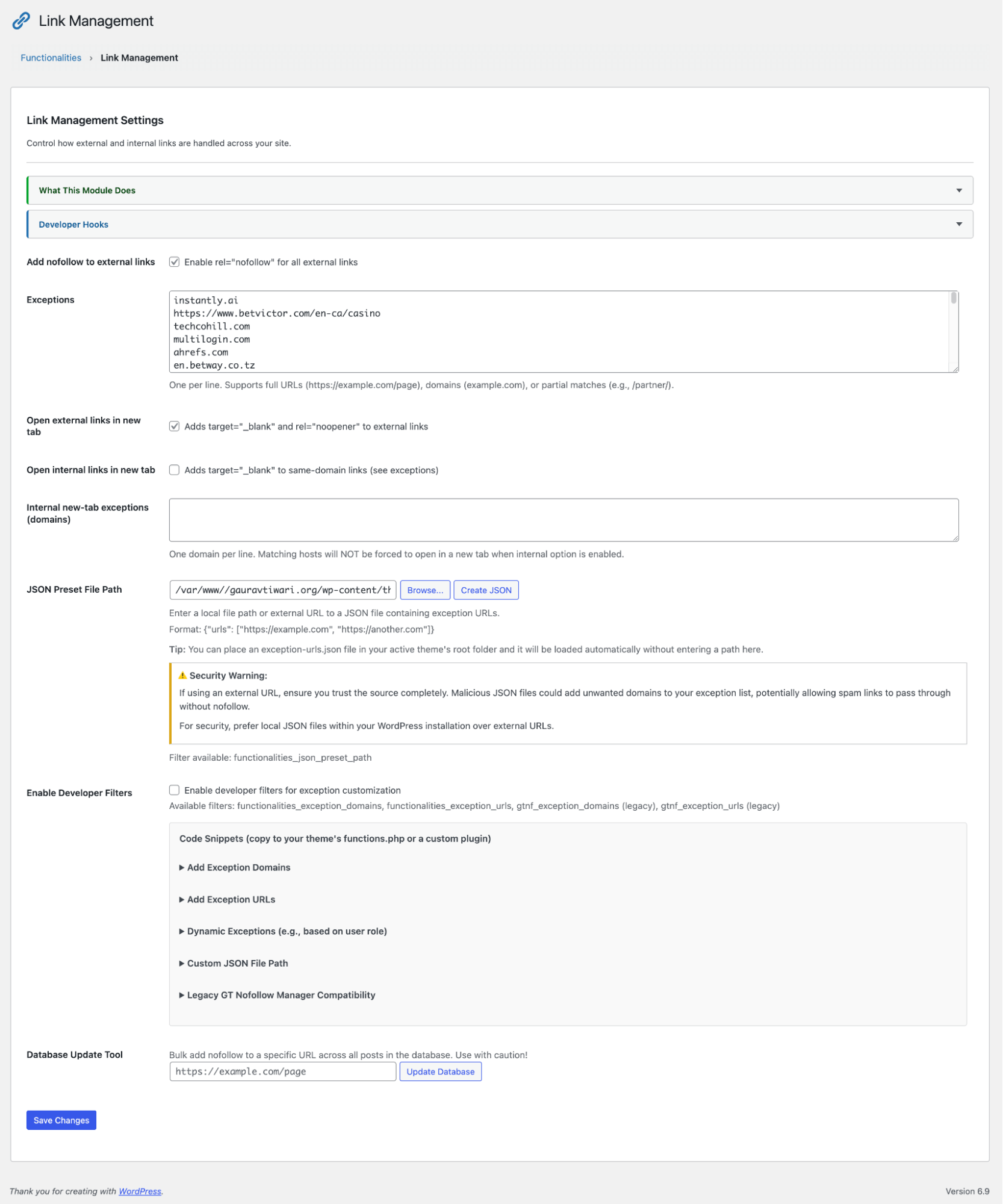Viewport: 1003px width, 1204px height.
Task: Expand Legacy GT Nofollow Manager Compatibility
Action: click(280, 995)
